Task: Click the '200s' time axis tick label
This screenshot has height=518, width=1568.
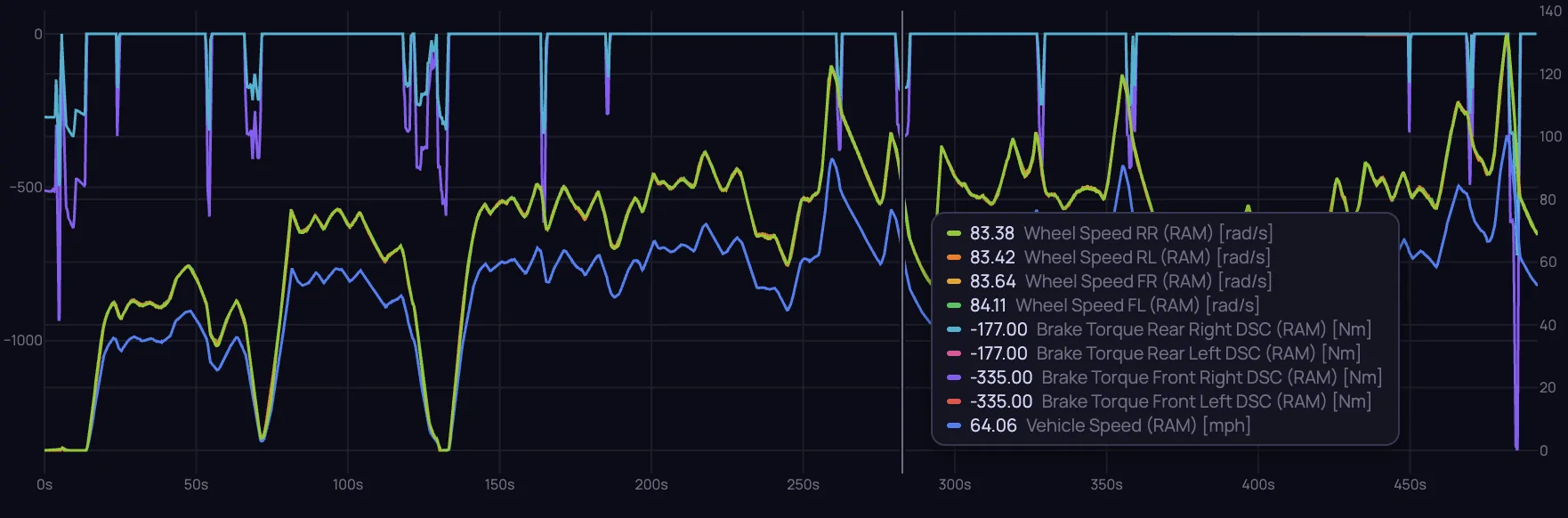Action: (x=651, y=485)
